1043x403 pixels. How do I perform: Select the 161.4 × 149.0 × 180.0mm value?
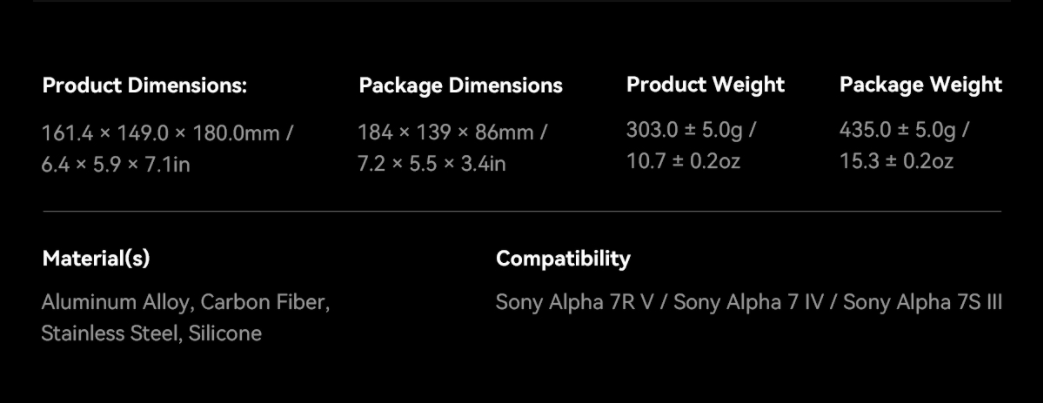161,133
